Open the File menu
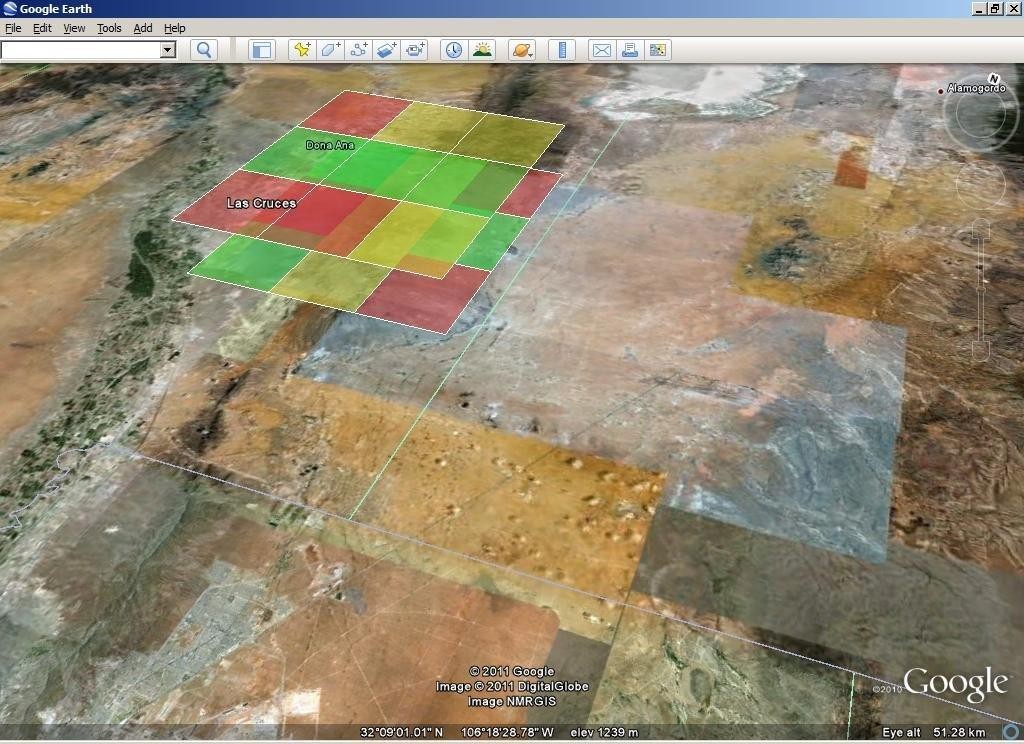Viewport: 1024px width, 744px height. pos(13,28)
